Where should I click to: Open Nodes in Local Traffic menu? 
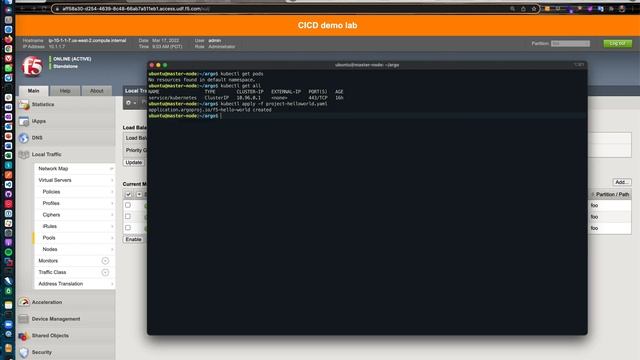50,249
